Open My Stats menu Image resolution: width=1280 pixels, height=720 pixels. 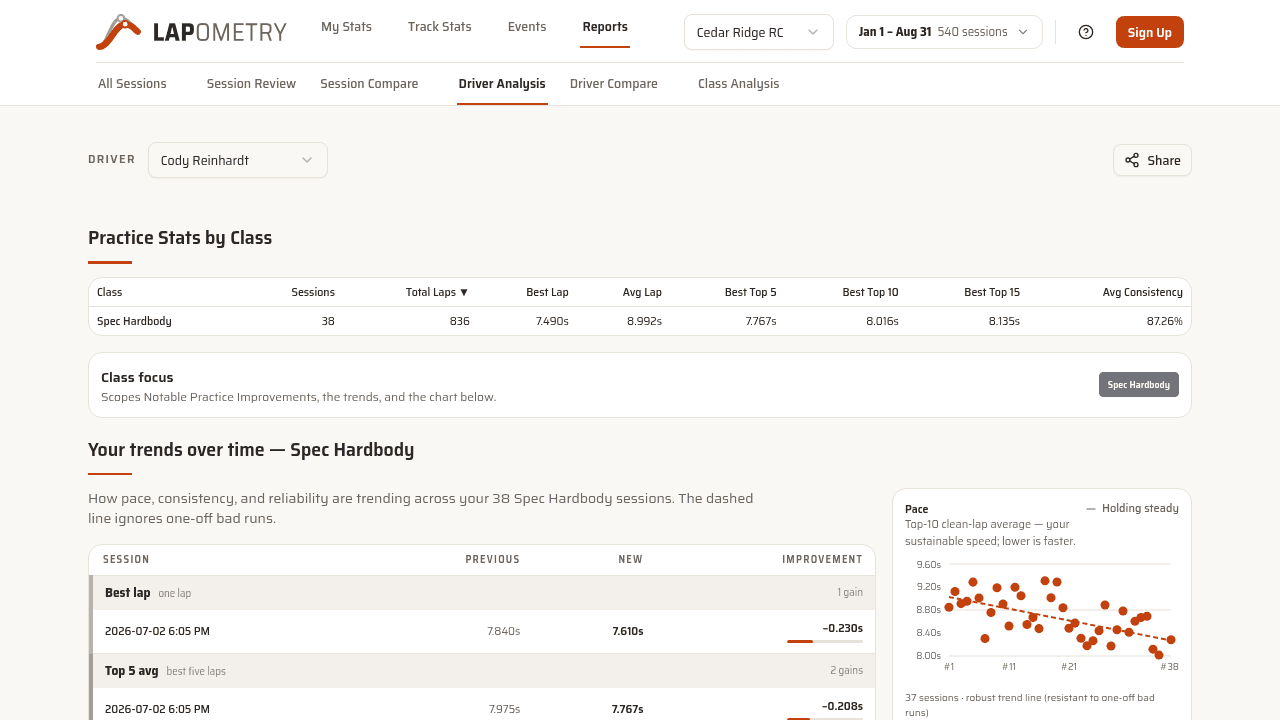346,27
